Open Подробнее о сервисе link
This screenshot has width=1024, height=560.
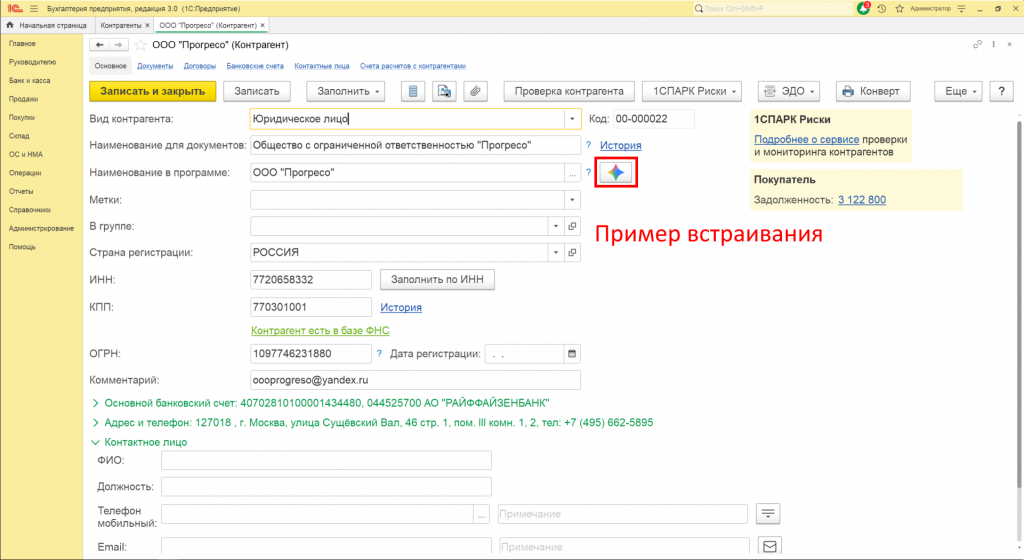pyautogui.click(x=807, y=139)
